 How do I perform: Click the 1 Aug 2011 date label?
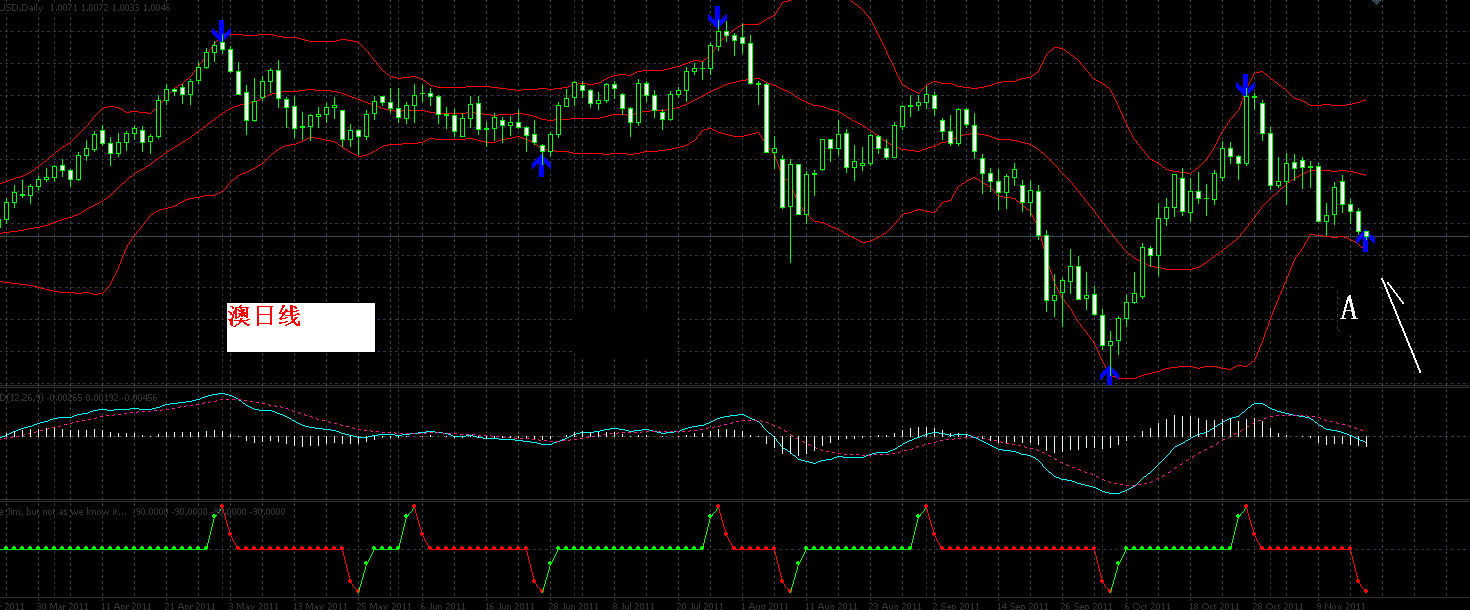pyautogui.click(x=765, y=605)
